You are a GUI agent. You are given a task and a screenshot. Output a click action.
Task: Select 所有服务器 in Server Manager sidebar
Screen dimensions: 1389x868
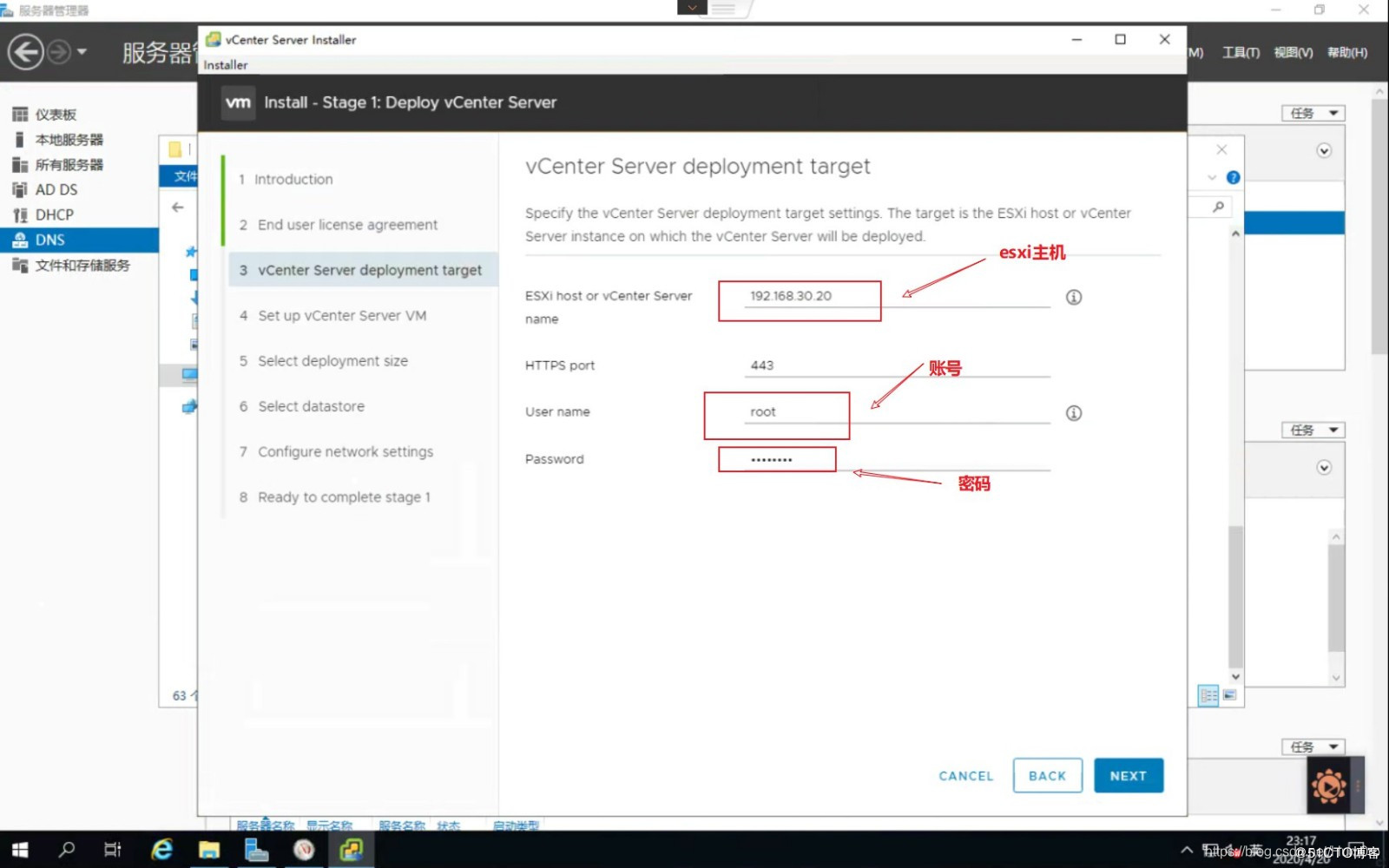(x=69, y=165)
